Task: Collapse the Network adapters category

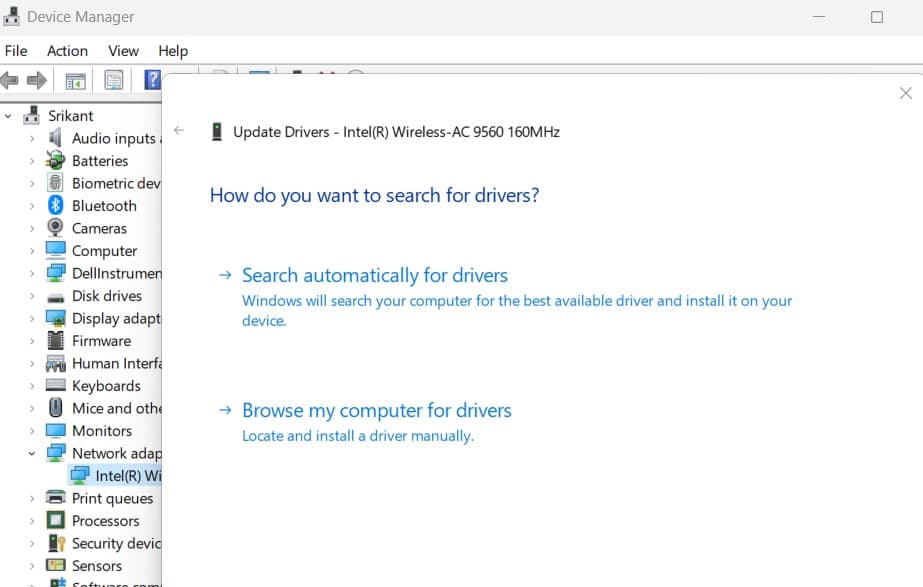Action: 32,453
